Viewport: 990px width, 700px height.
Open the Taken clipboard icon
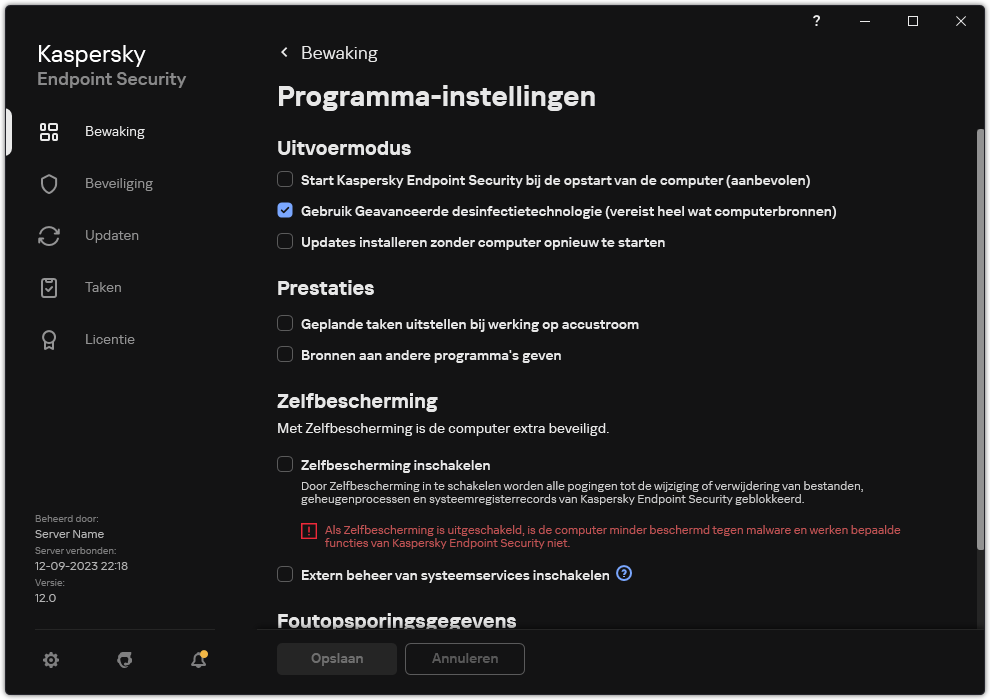click(48, 287)
